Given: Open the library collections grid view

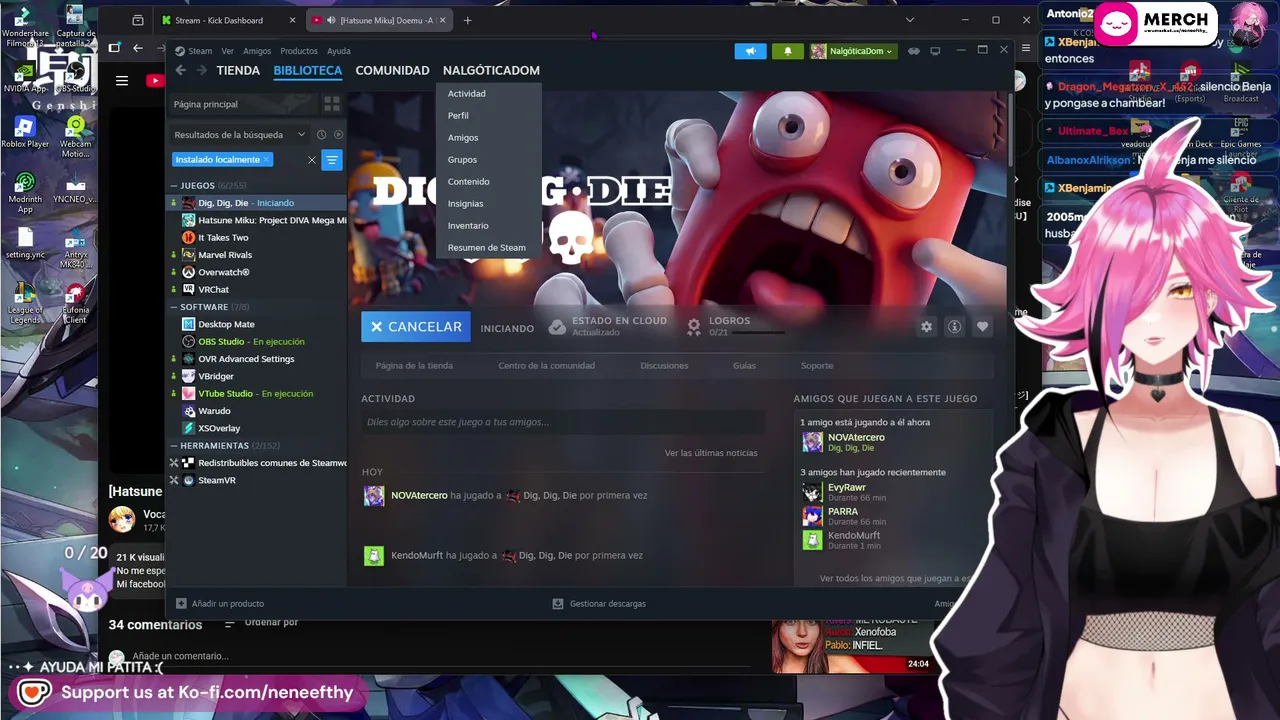Looking at the screenshot, I should pyautogui.click(x=332, y=104).
